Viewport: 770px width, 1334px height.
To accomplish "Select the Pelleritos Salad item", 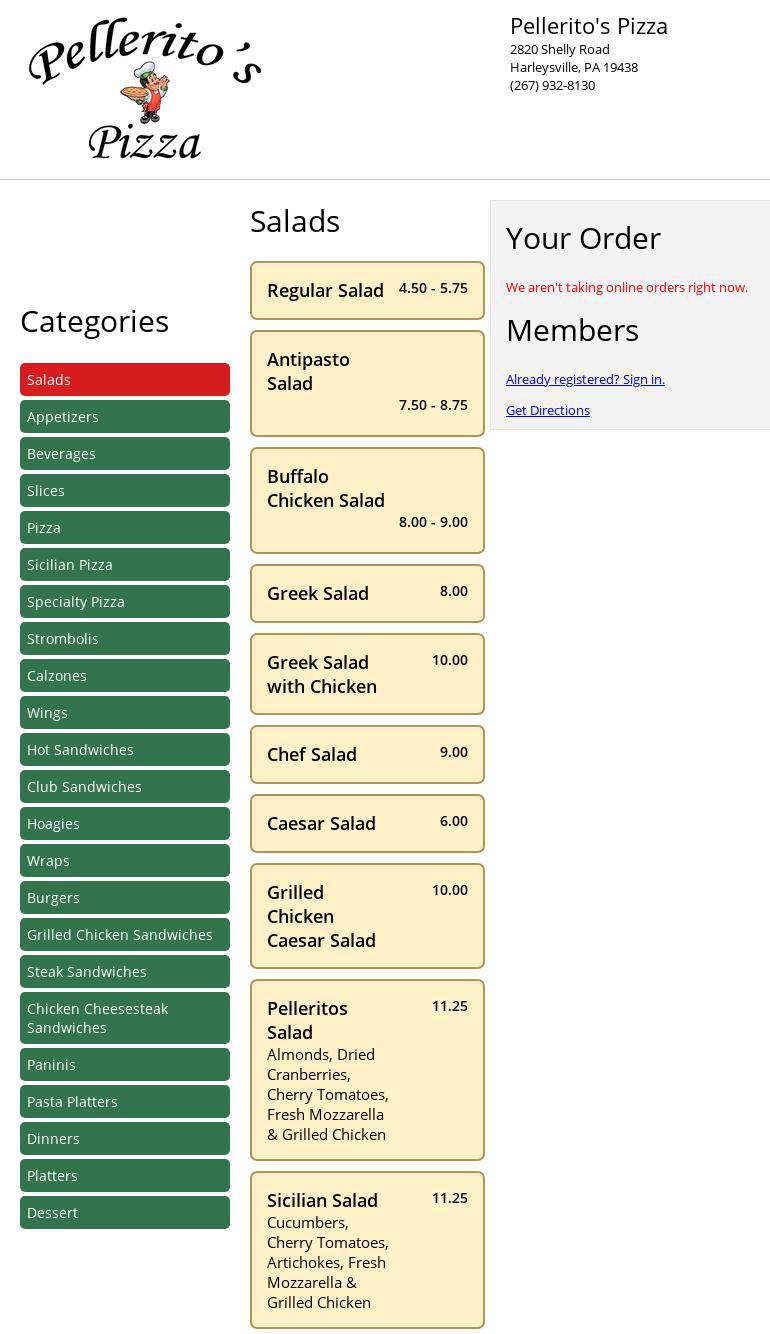I will pos(367,1070).
